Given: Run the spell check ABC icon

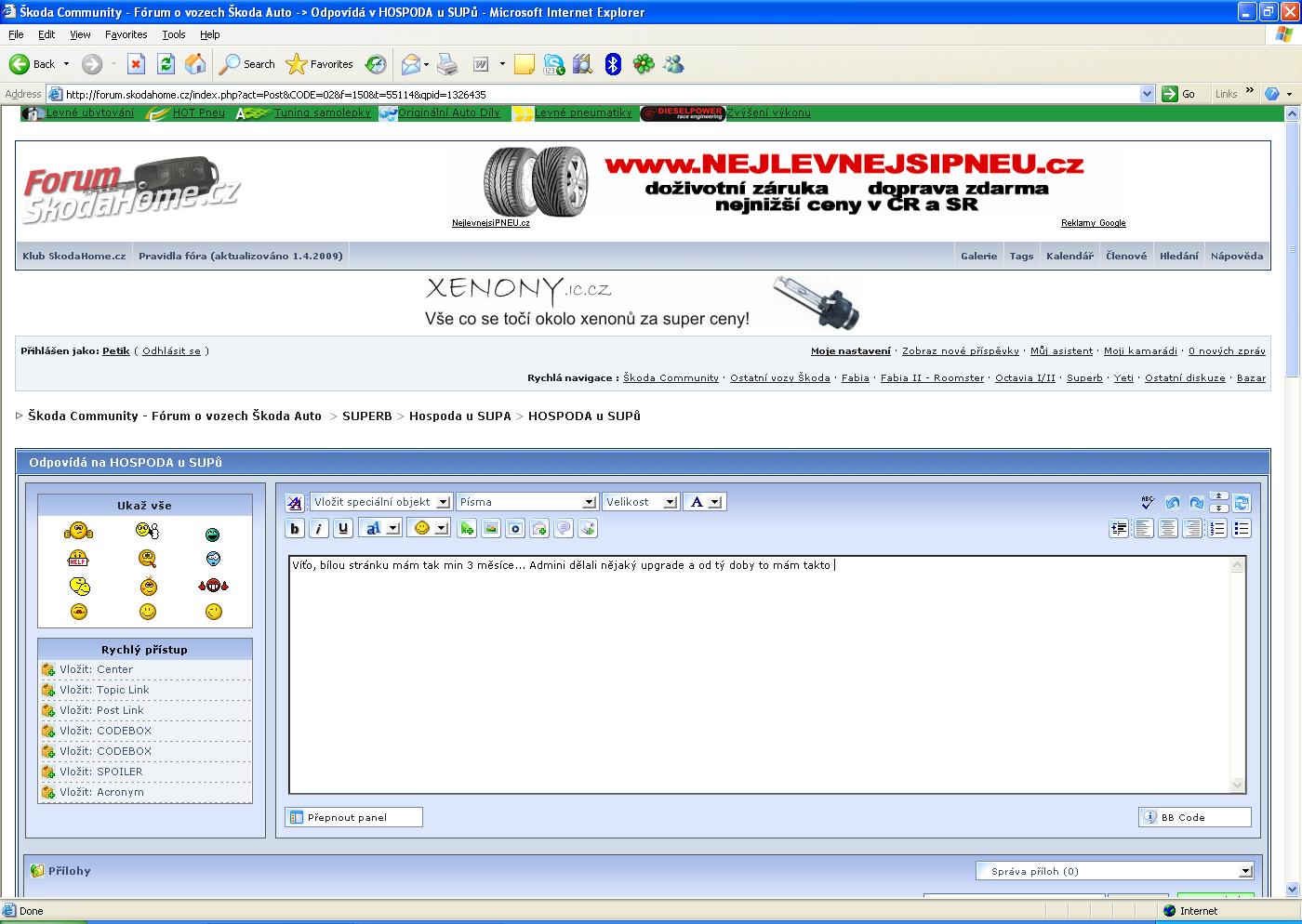Looking at the screenshot, I should coord(1147,503).
